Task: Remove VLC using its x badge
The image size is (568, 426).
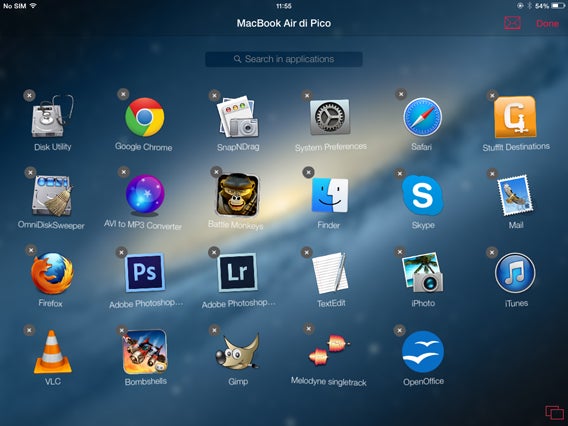Action: pyautogui.click(x=29, y=330)
